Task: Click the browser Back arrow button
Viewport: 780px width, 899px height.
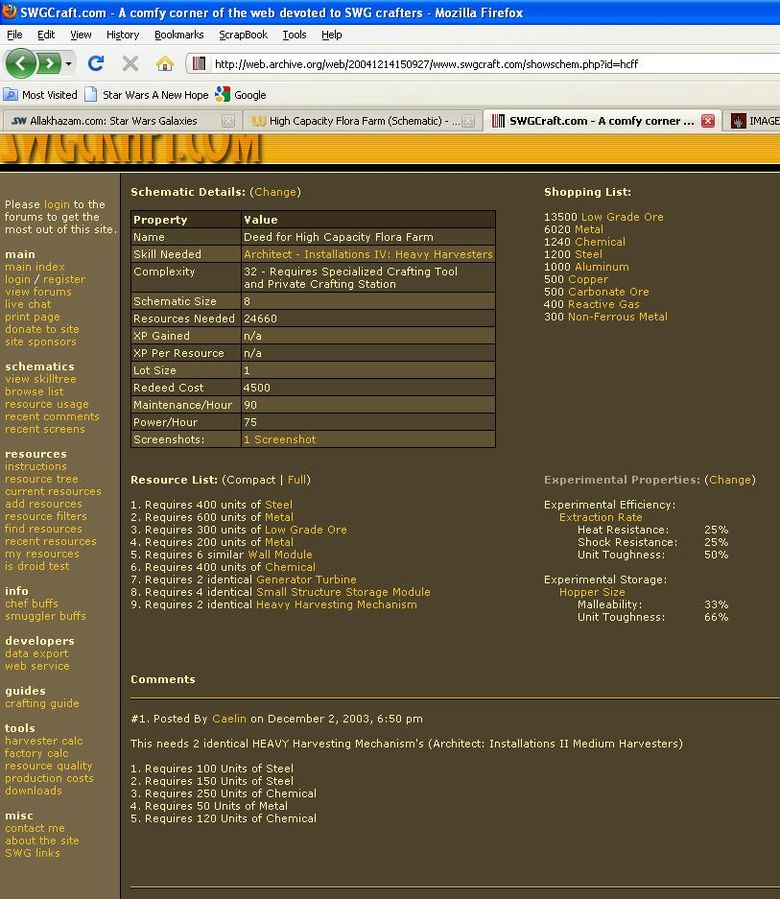Action: 20,63
